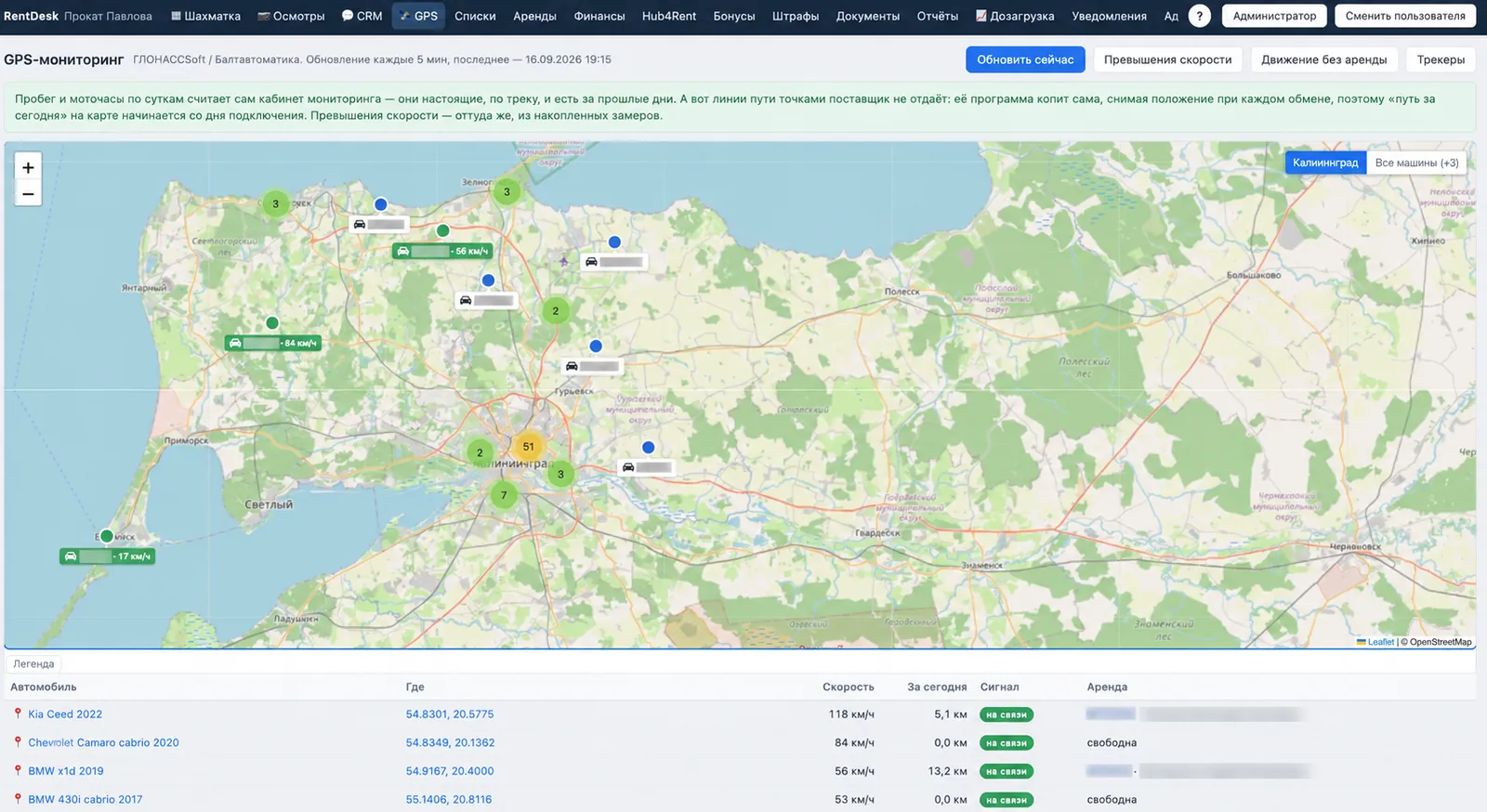
Task: Click the yellow cluster marker with 51
Action: tap(528, 447)
